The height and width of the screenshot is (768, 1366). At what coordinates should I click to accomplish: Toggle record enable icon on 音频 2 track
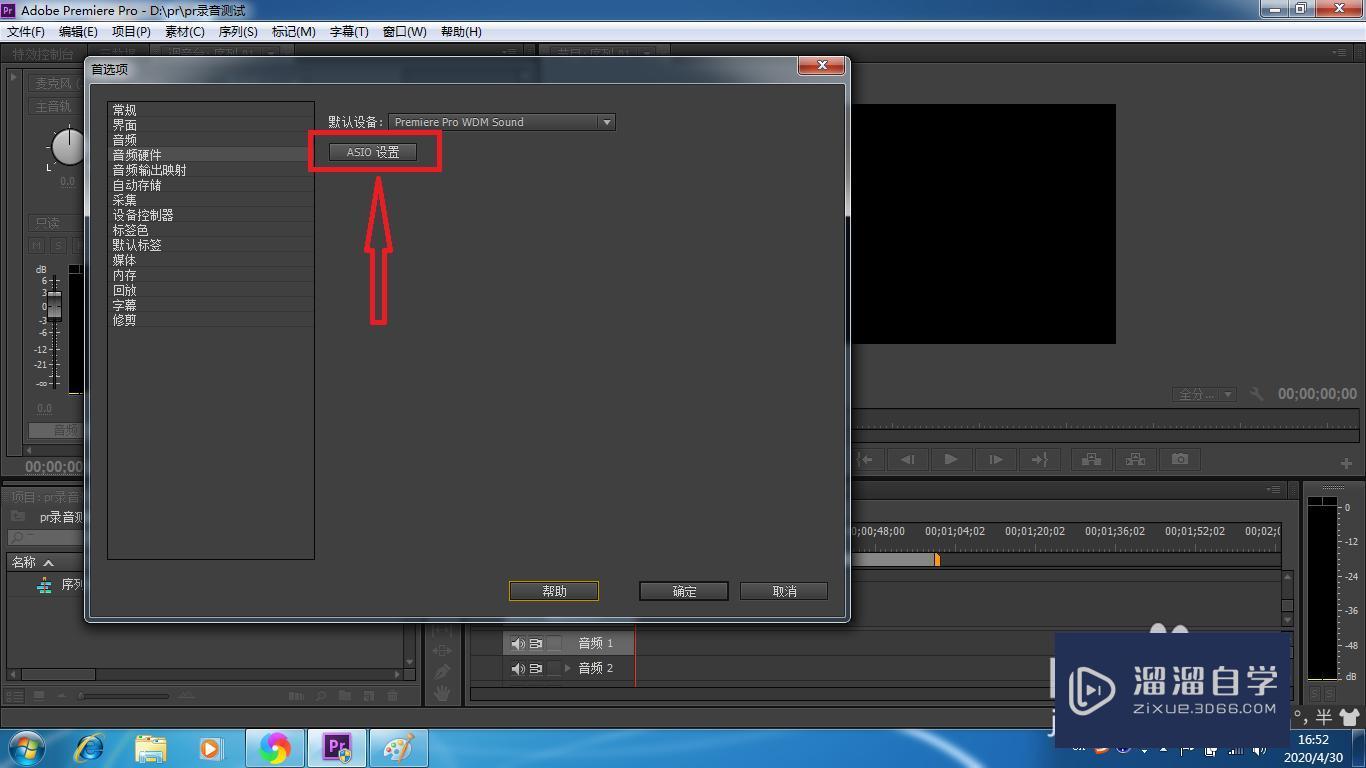(x=536, y=668)
